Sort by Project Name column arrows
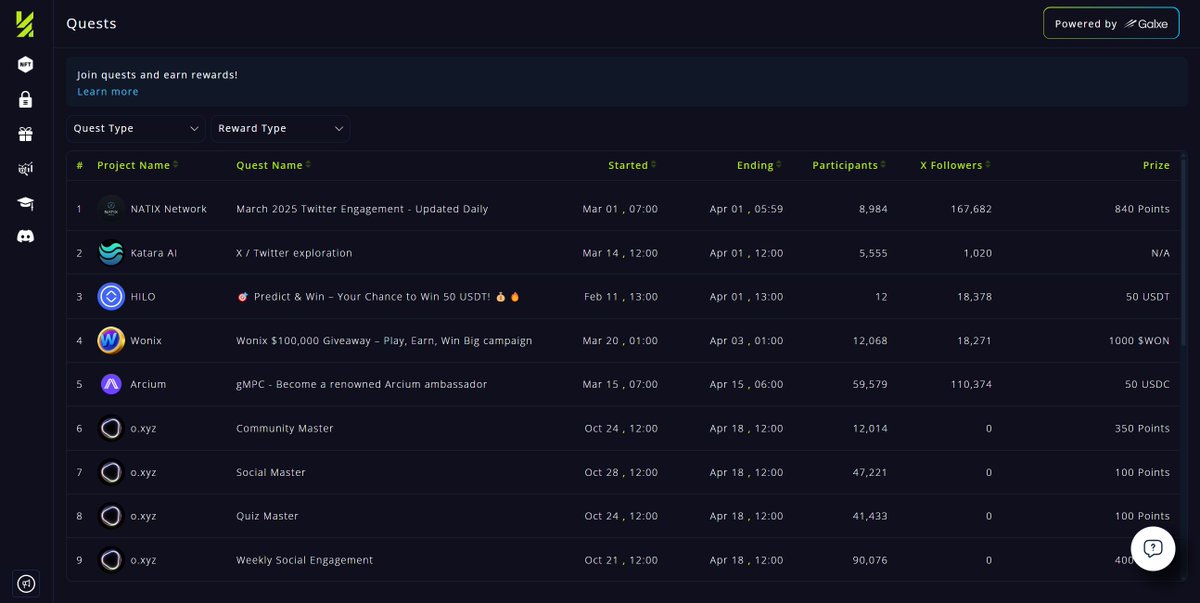The image size is (1200, 603). tap(176, 165)
